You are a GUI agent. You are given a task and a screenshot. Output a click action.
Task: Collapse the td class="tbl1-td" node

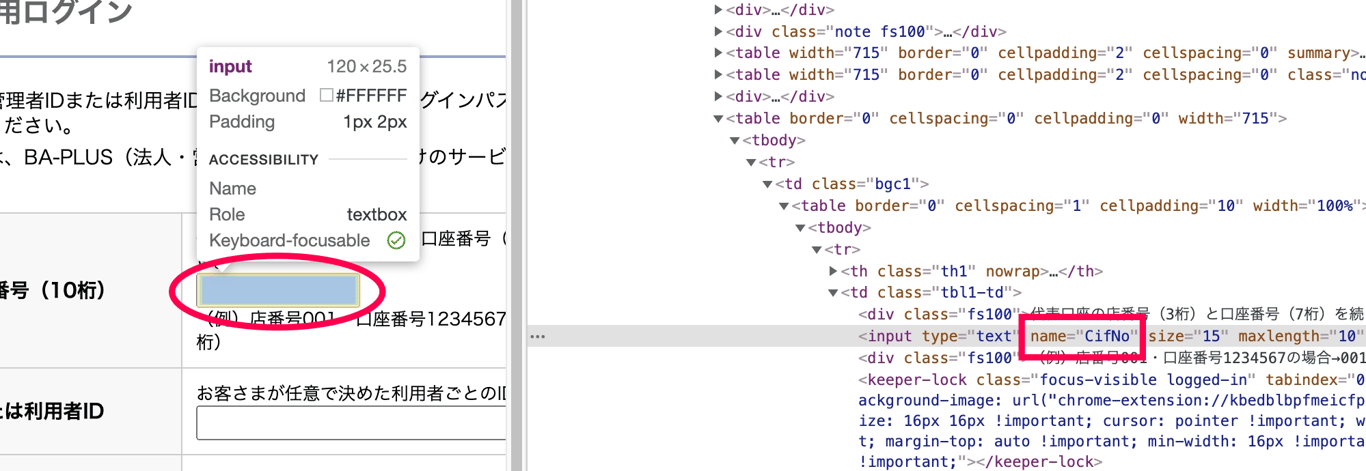coord(834,293)
